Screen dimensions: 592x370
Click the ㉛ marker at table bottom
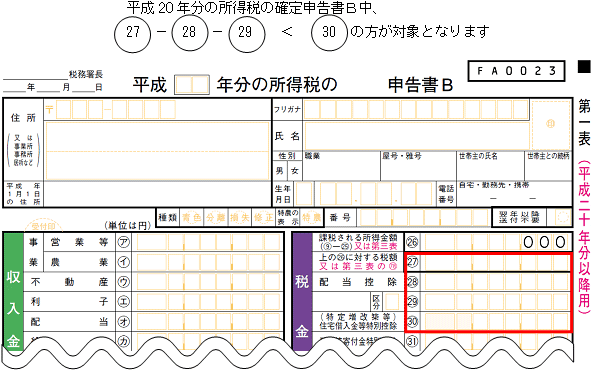pyautogui.click(x=412, y=341)
